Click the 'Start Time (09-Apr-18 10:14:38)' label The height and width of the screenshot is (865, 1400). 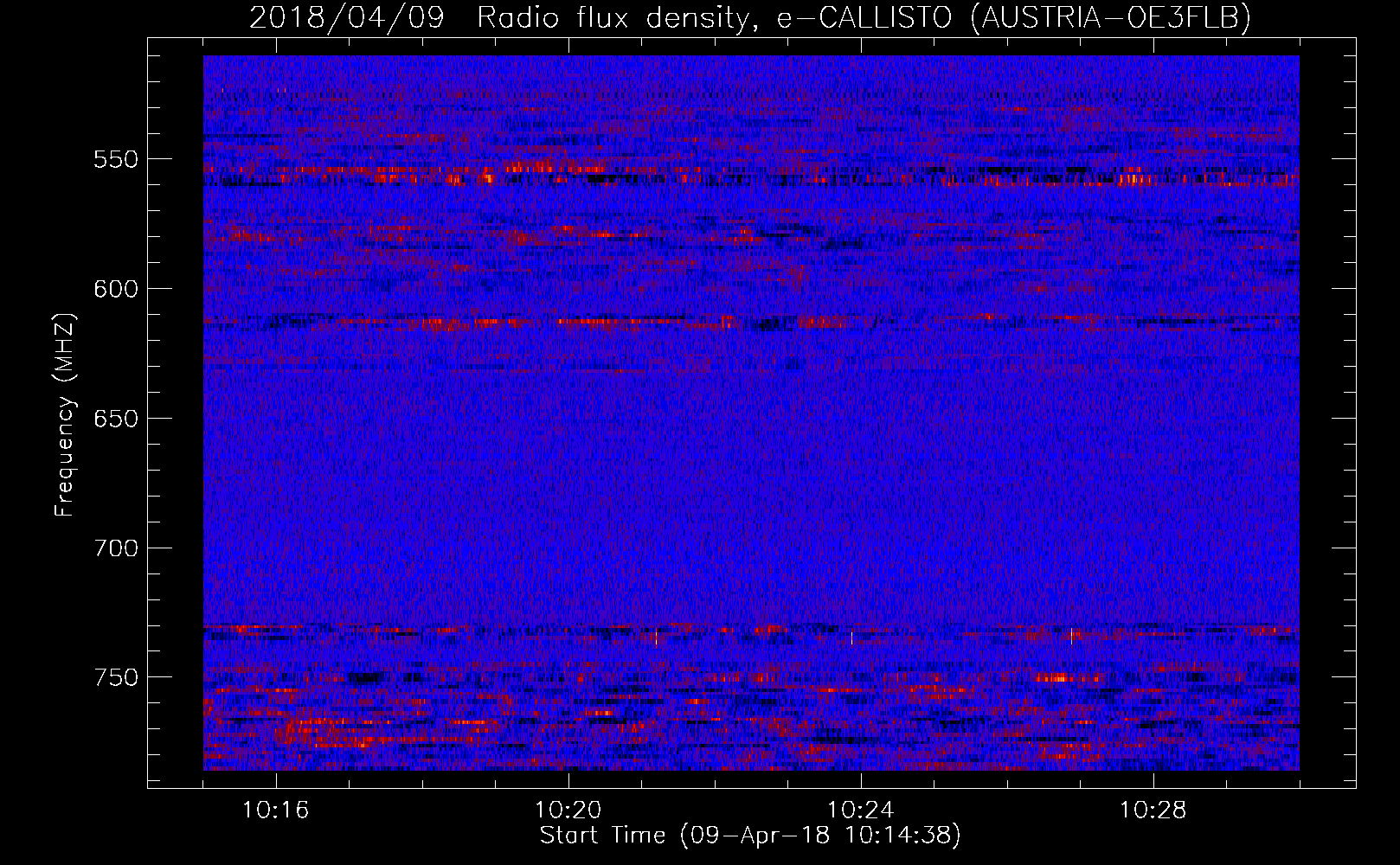tap(750, 836)
